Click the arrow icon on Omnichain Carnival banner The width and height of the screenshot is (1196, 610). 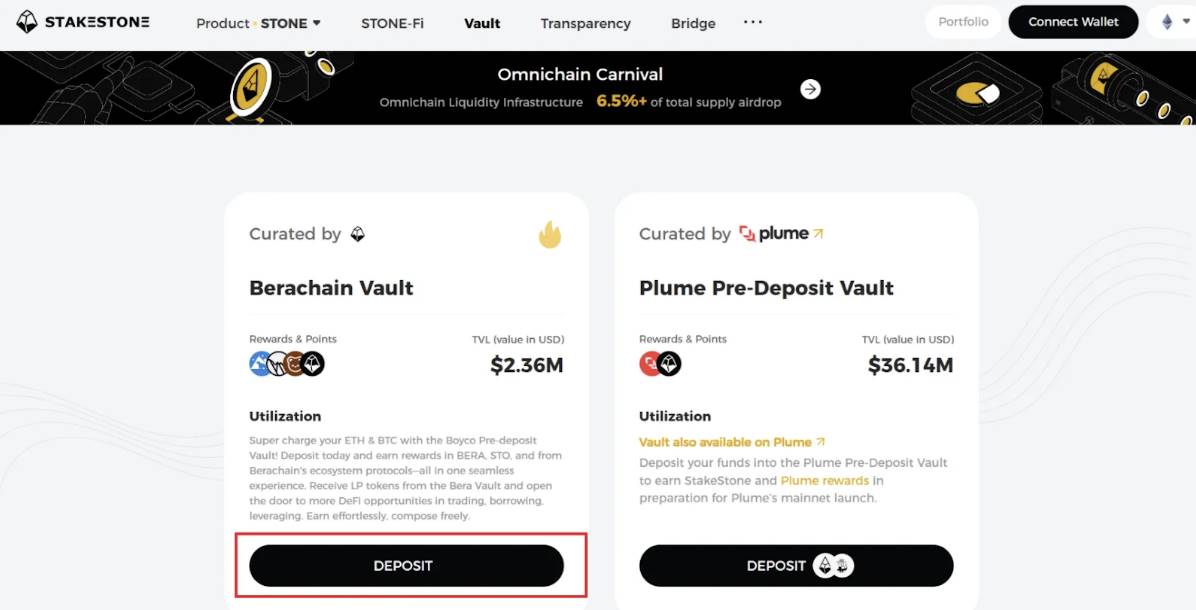pos(810,89)
